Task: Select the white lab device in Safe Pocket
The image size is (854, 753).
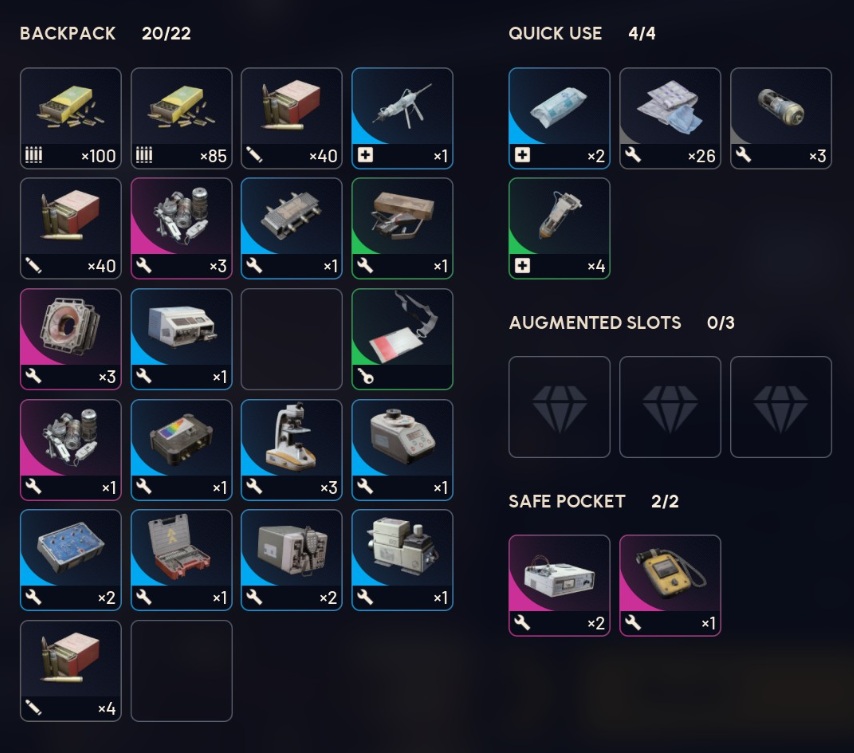Action: click(559, 585)
